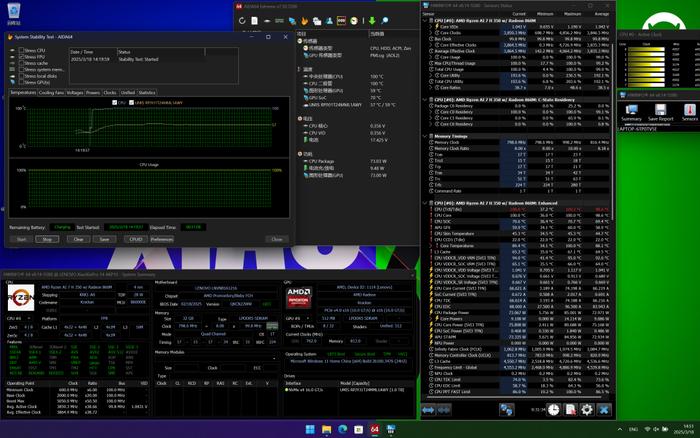The height and width of the screenshot is (438, 700).
Task: Open the Recycle Bin desktop icon
Action: point(14,13)
